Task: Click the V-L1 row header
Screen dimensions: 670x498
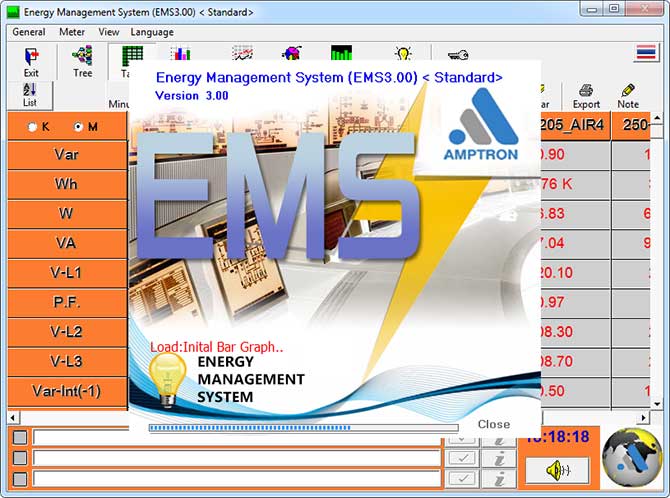Action: (67, 273)
